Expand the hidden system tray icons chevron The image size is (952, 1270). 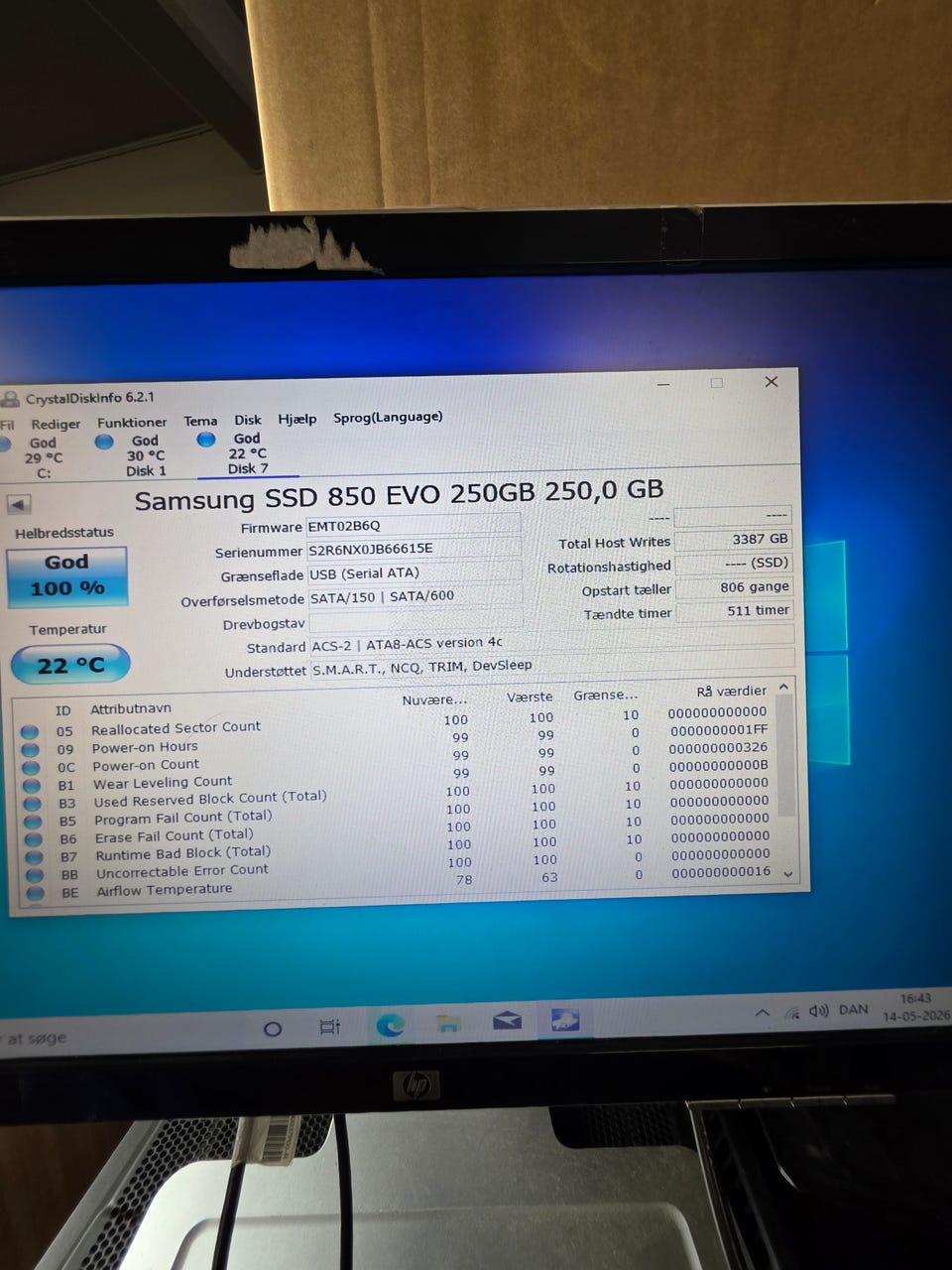[x=762, y=1013]
